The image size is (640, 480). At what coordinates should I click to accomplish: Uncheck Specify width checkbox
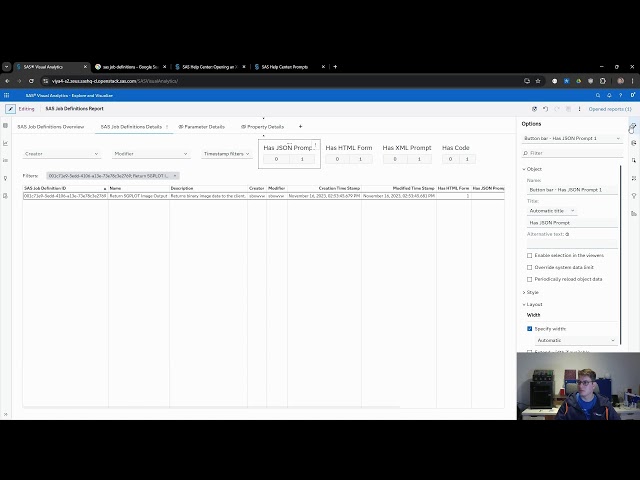pyautogui.click(x=529, y=329)
